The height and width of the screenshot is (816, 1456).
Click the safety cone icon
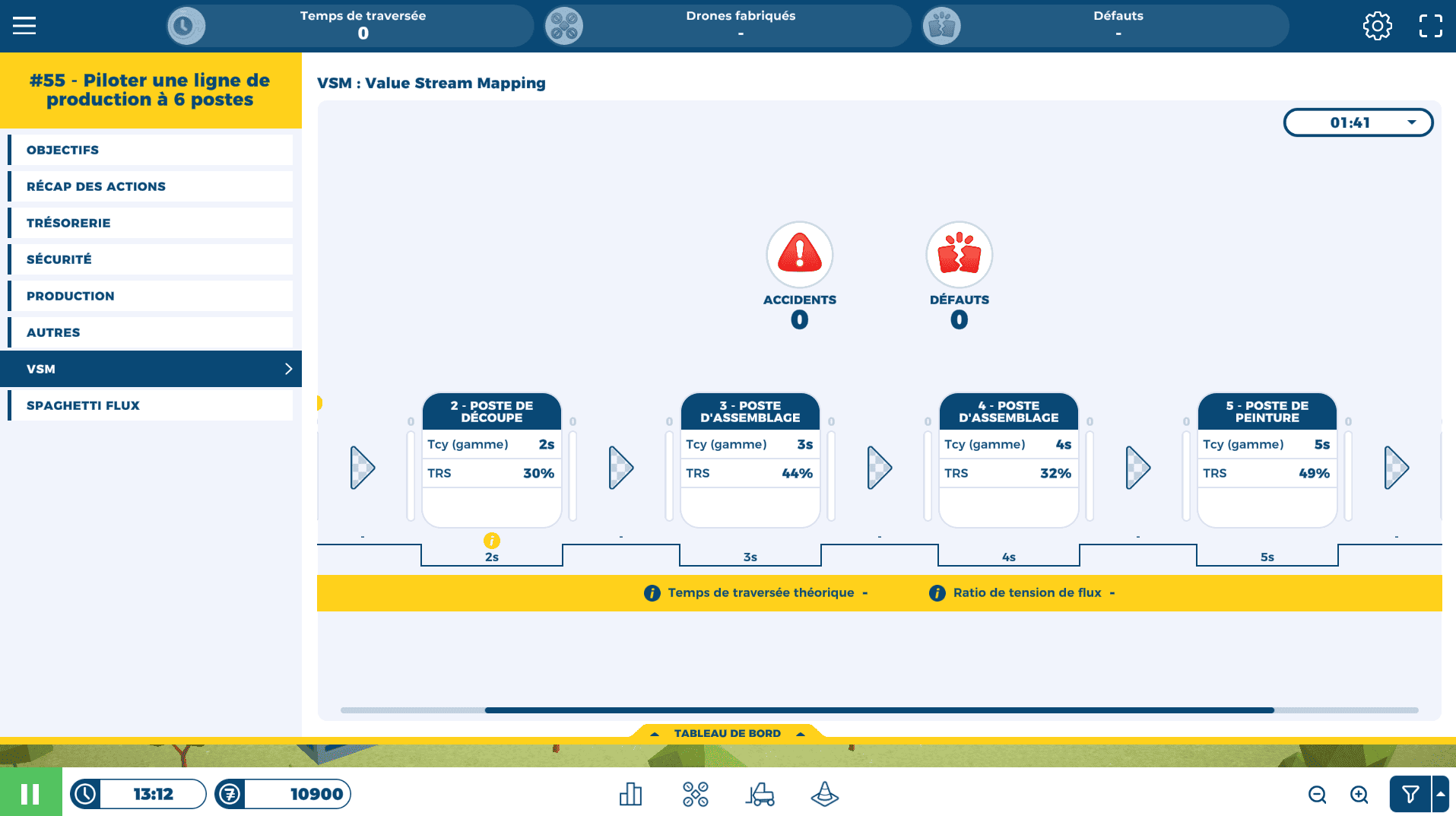click(824, 795)
